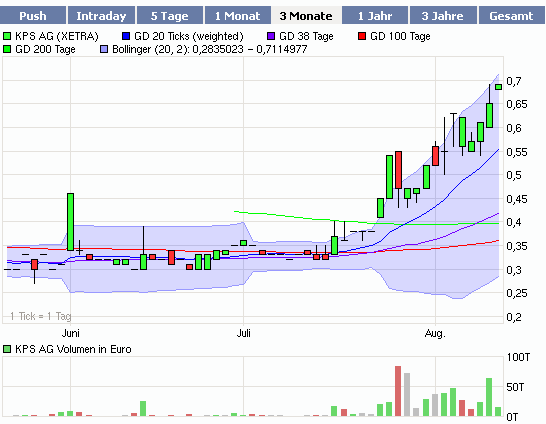Switch to the 3 Jahre tab
546x424 pixels.
(443, 16)
